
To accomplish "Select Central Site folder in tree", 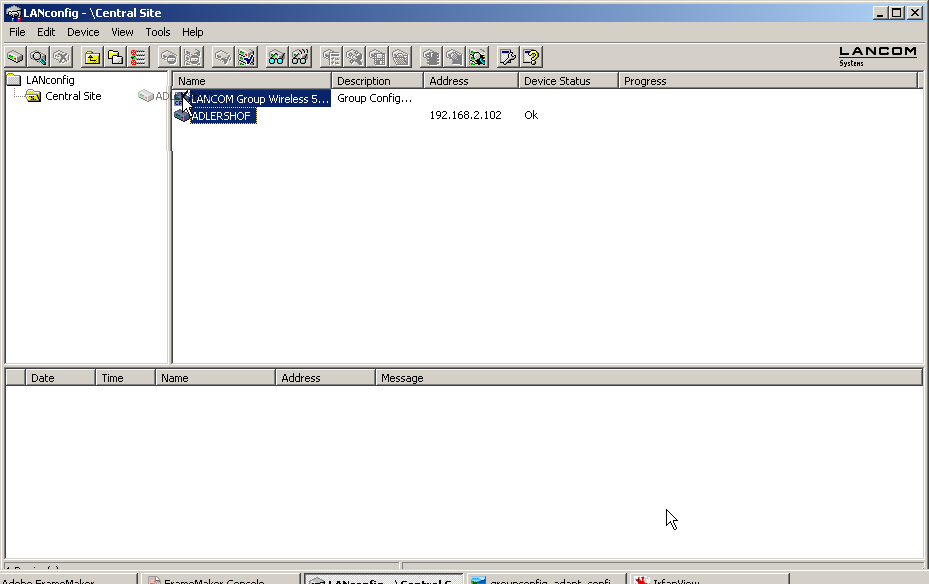I will pyautogui.click(x=72, y=96).
